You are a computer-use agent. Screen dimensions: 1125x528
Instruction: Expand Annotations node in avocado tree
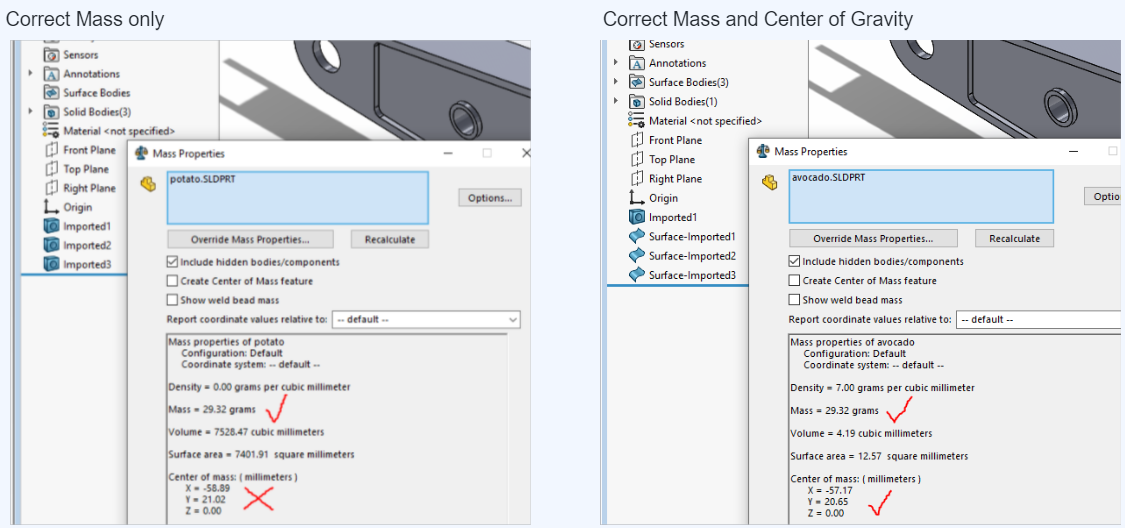(x=616, y=62)
